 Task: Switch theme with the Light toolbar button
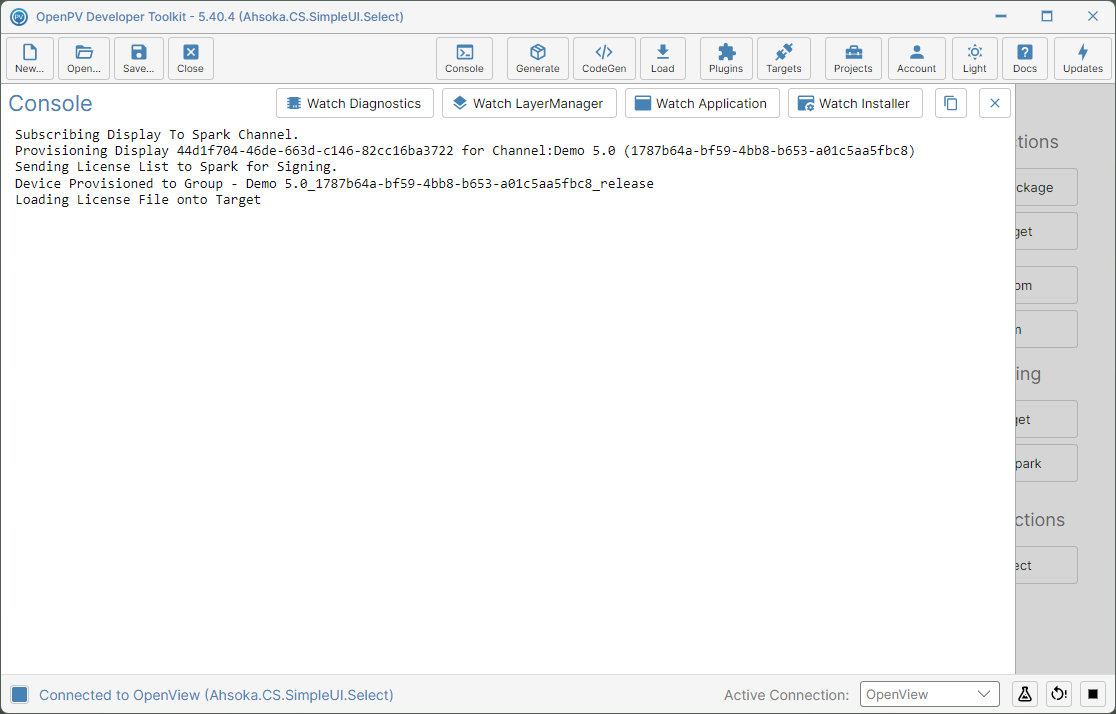[x=975, y=58]
